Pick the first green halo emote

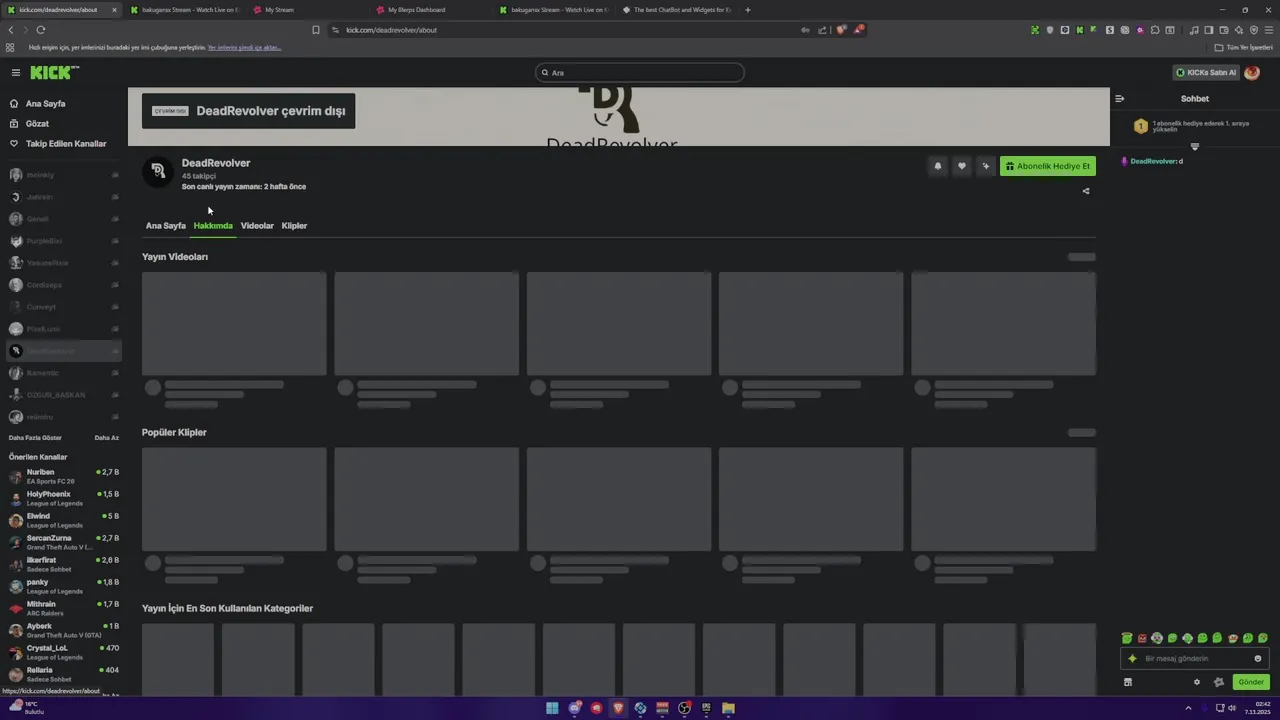1127,638
